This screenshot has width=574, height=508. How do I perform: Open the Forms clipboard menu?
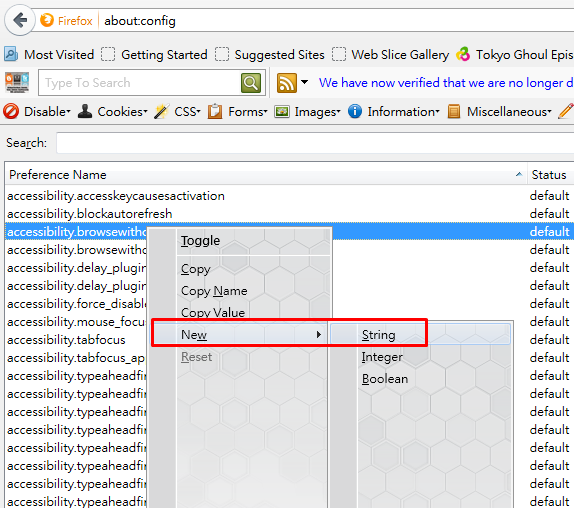point(238,111)
